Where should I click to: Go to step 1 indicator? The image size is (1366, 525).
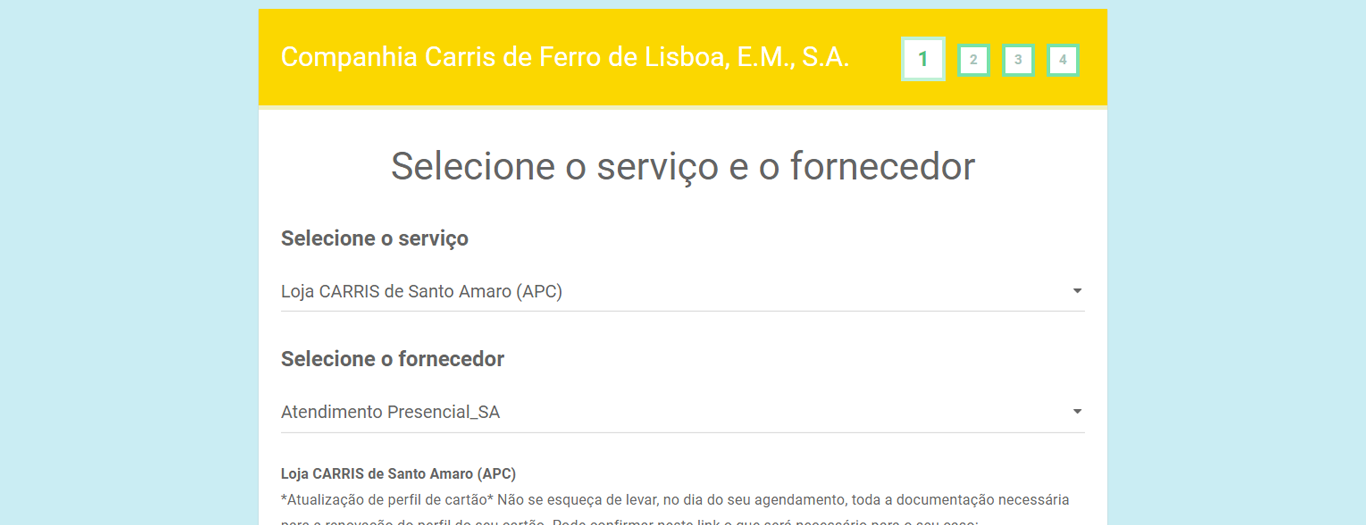(922, 59)
